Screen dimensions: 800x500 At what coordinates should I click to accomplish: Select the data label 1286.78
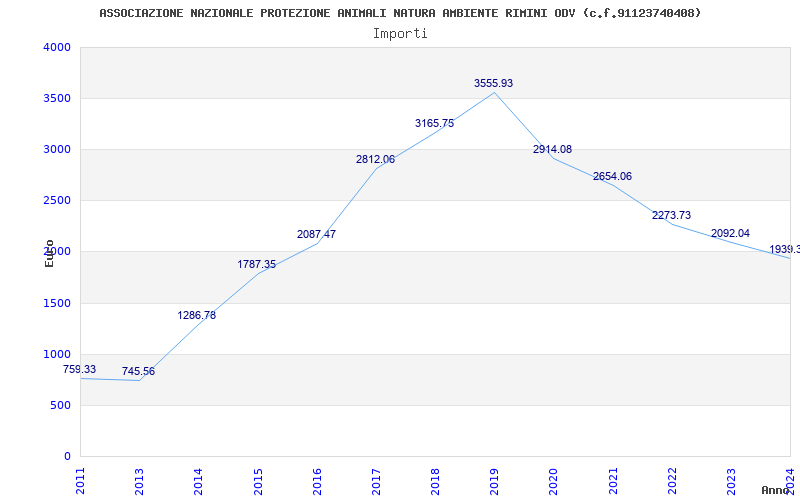point(196,316)
